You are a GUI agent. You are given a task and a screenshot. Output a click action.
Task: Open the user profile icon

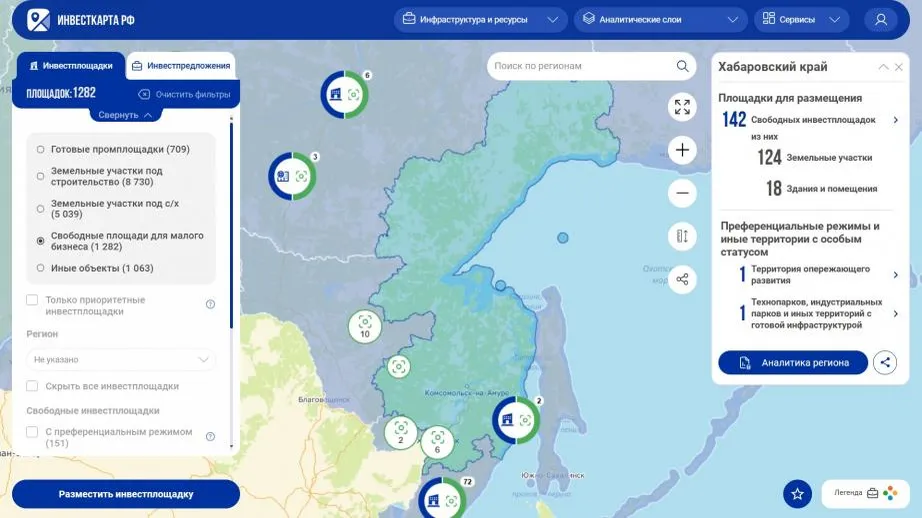(x=881, y=20)
